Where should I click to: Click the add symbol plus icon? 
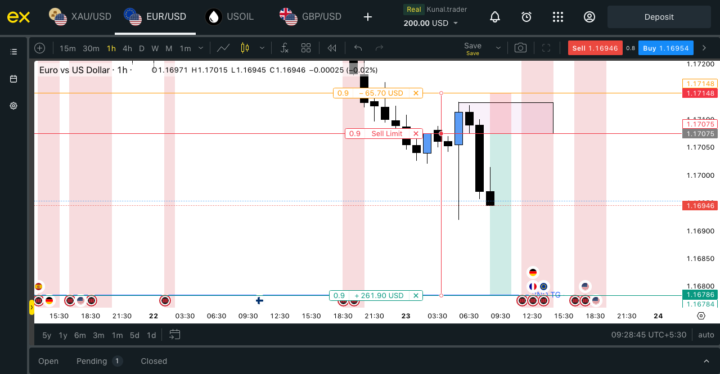(x=40, y=48)
